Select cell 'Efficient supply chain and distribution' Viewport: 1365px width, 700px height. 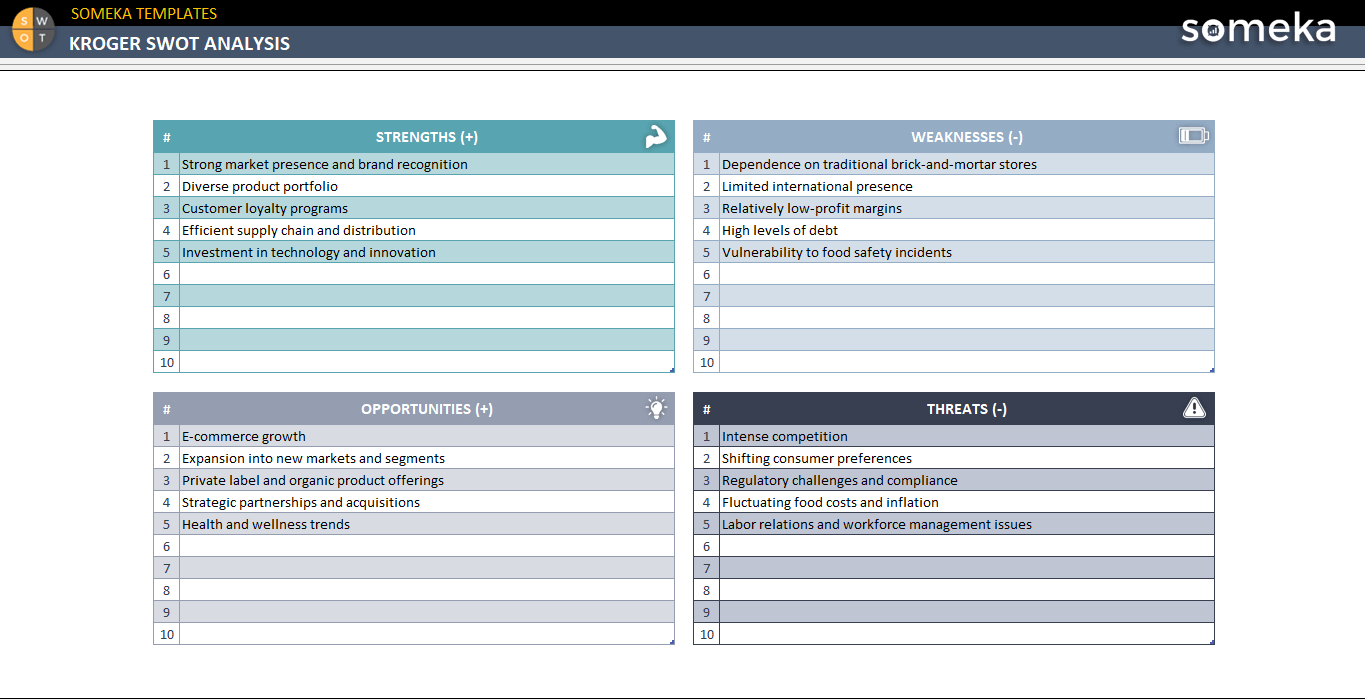427,230
